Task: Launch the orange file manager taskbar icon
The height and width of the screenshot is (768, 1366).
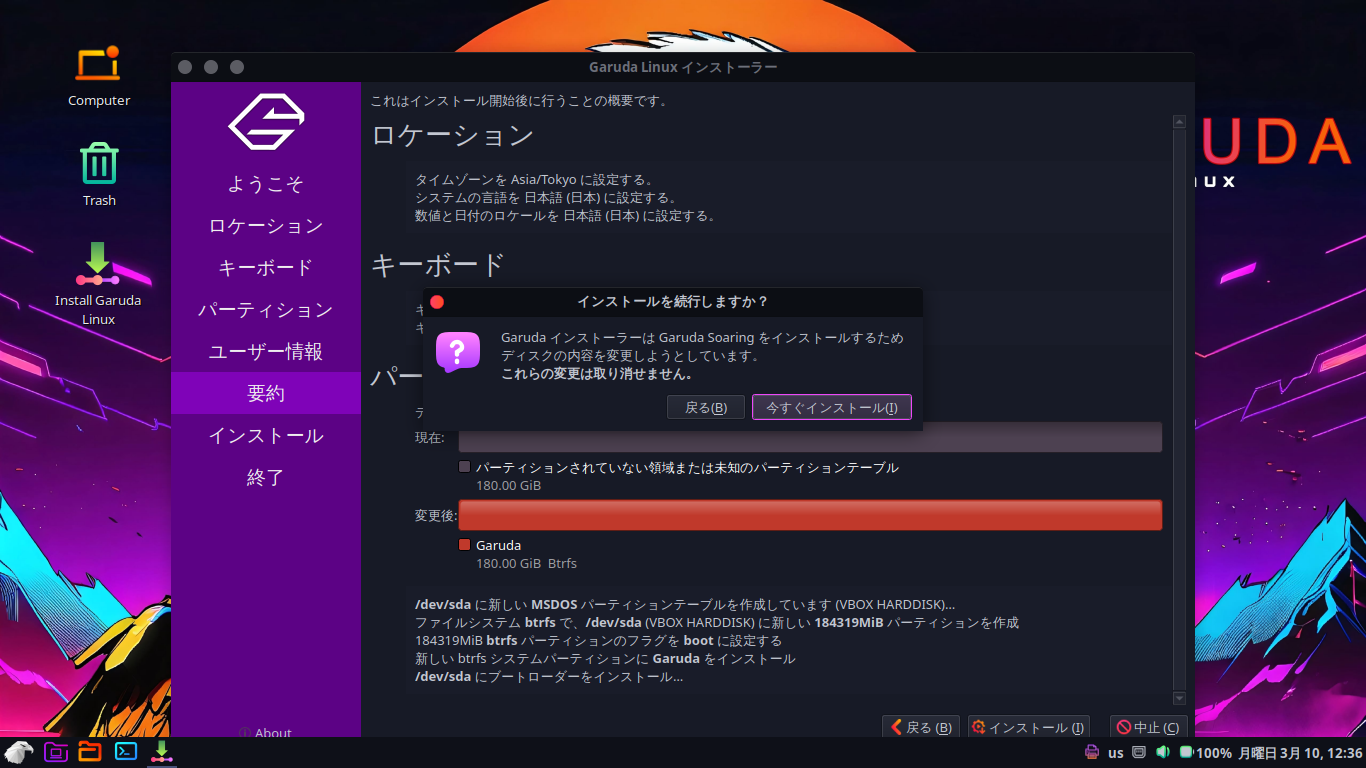Action: [x=90, y=752]
